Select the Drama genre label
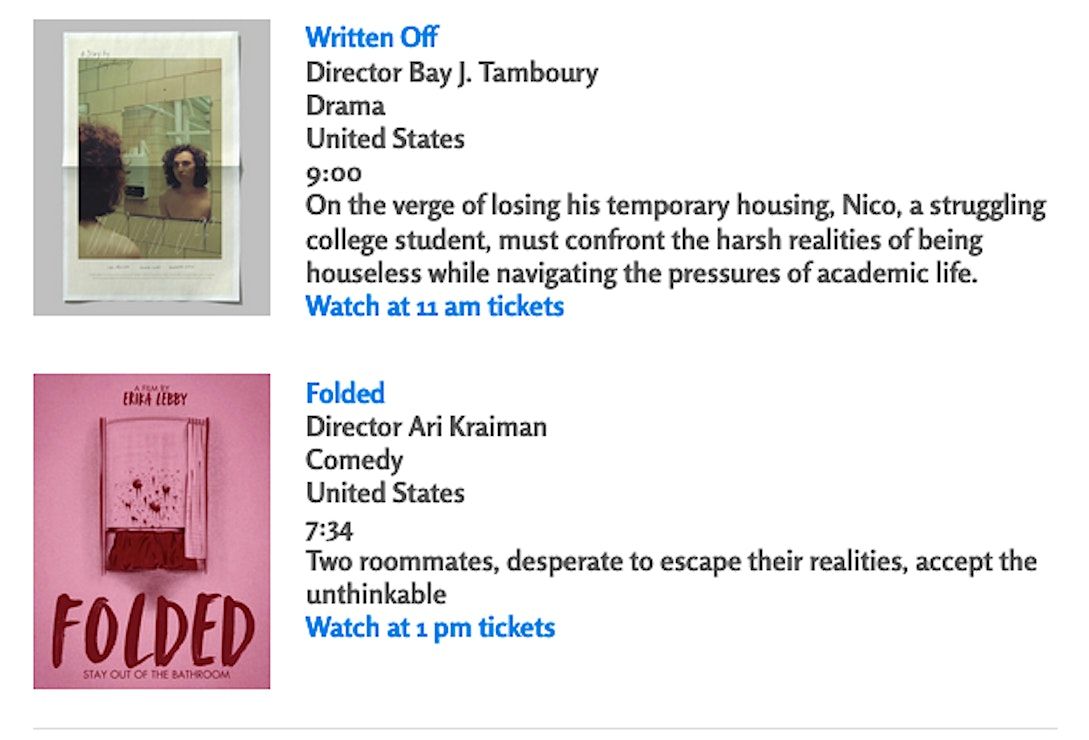The width and height of the screenshot is (1089, 740). pyautogui.click(x=345, y=105)
